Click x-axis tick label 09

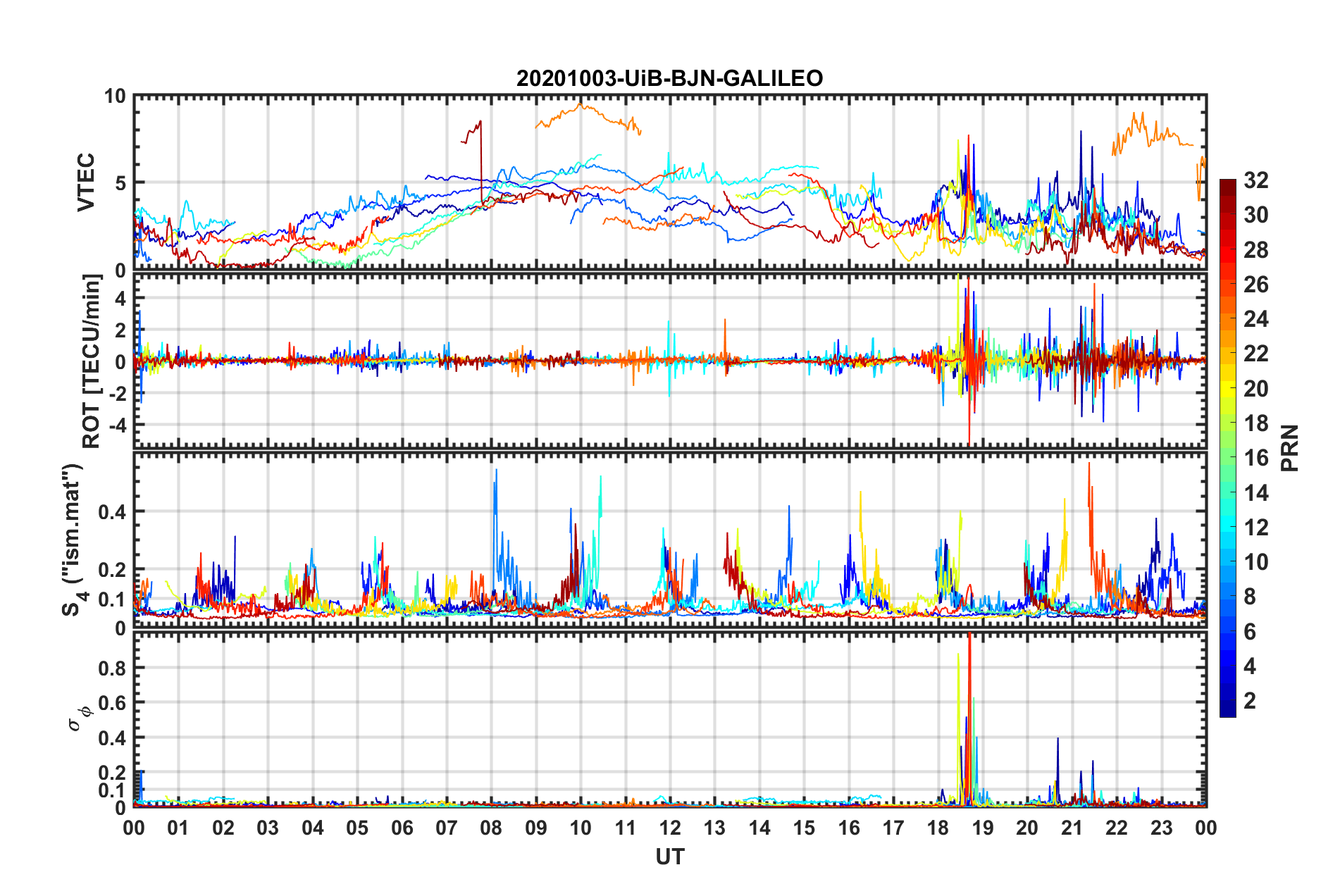click(x=536, y=828)
